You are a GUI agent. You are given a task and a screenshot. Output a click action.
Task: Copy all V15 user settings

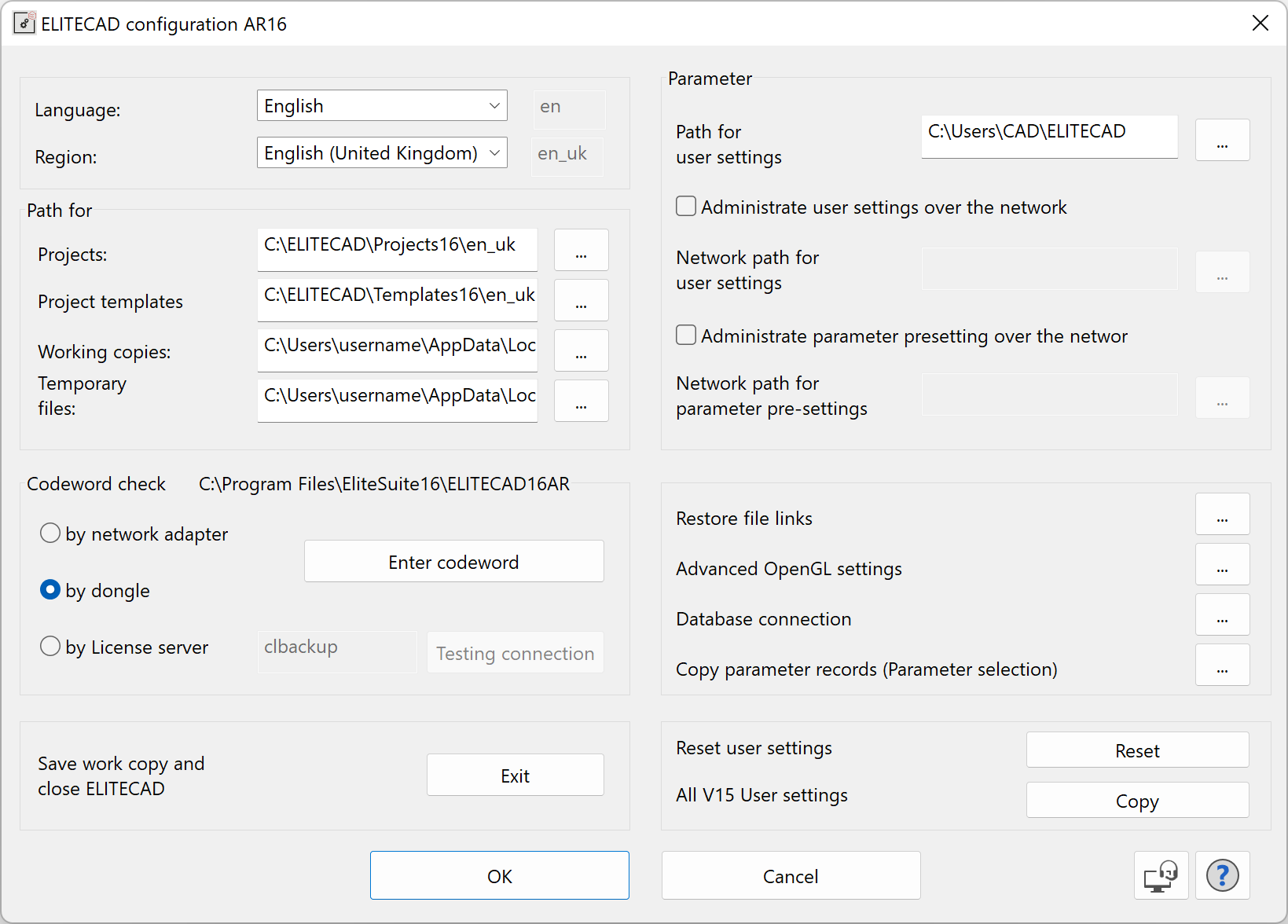tap(1137, 800)
